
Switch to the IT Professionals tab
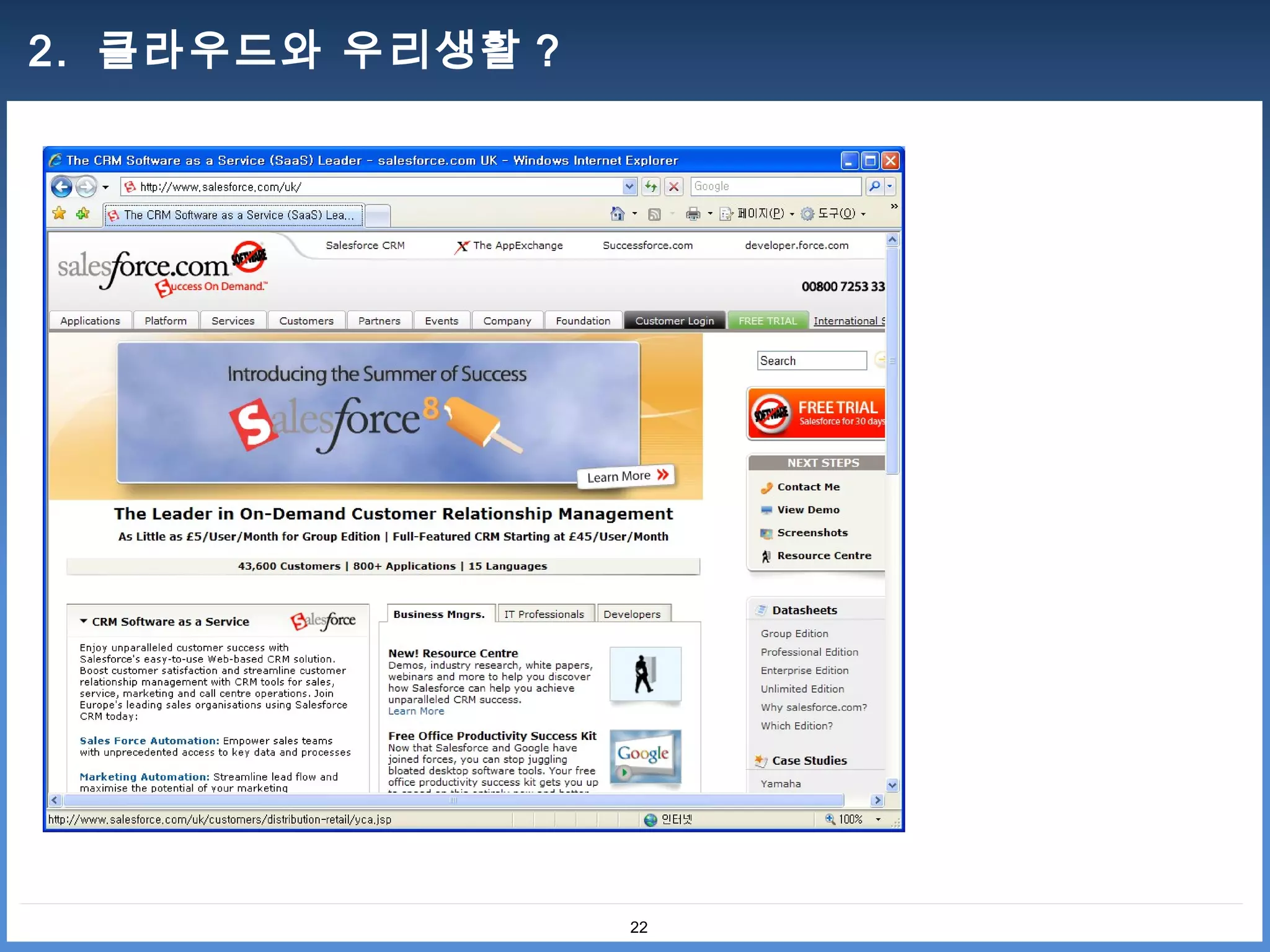click(x=544, y=614)
